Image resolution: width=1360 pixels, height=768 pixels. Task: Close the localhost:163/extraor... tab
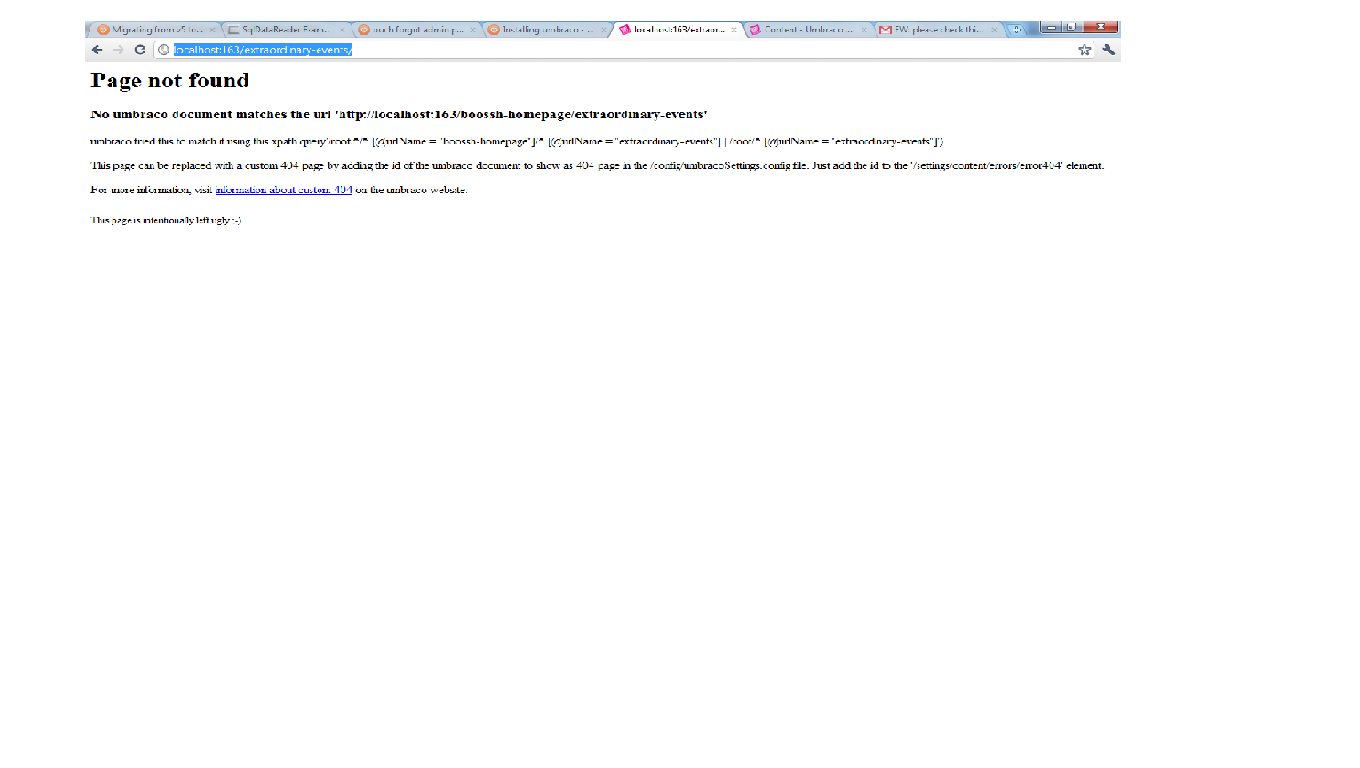pyautogui.click(x=733, y=30)
